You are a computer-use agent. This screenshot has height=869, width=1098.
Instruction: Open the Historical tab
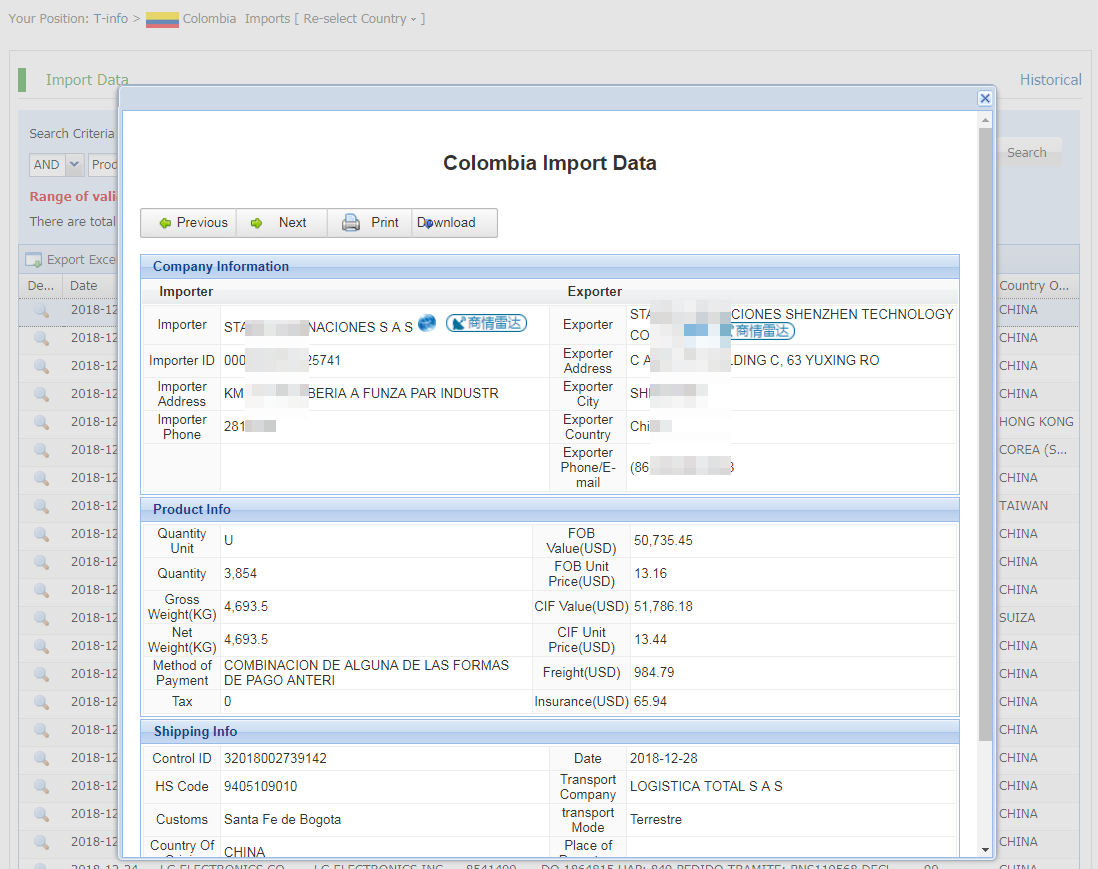pos(1050,80)
